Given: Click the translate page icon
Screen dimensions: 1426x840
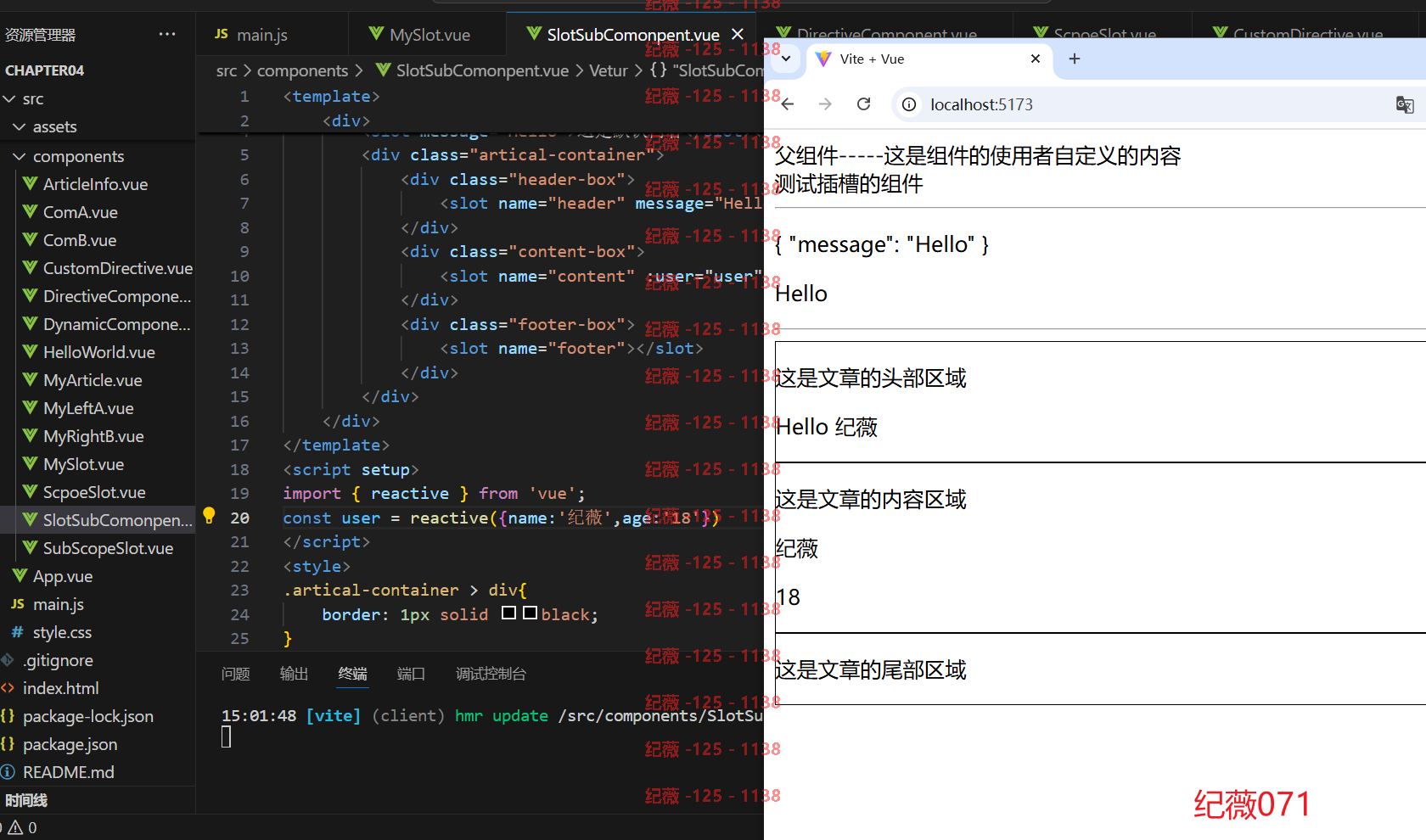Looking at the screenshot, I should pyautogui.click(x=1405, y=104).
